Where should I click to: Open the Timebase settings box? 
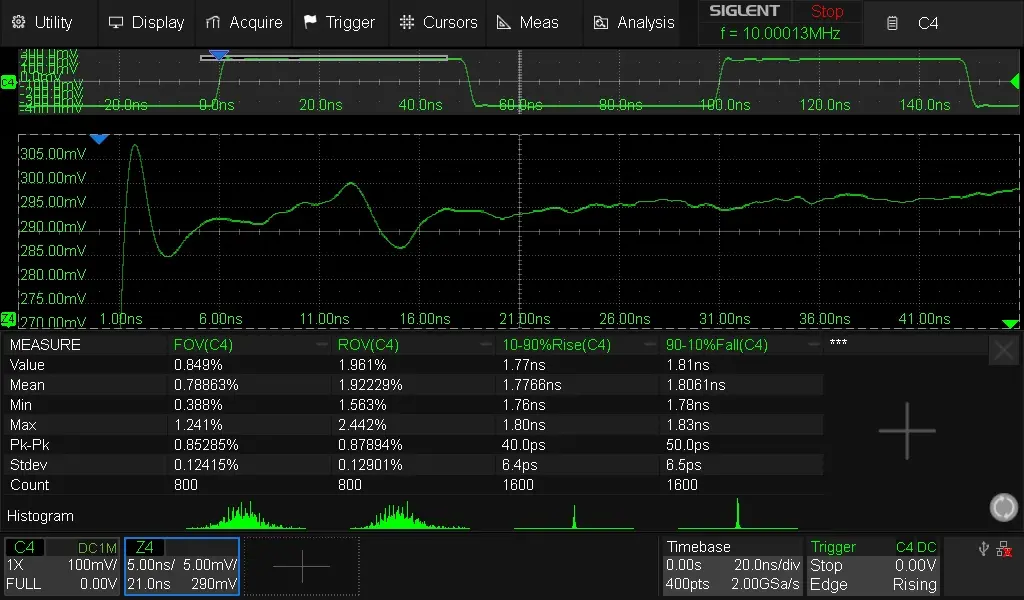point(733,566)
